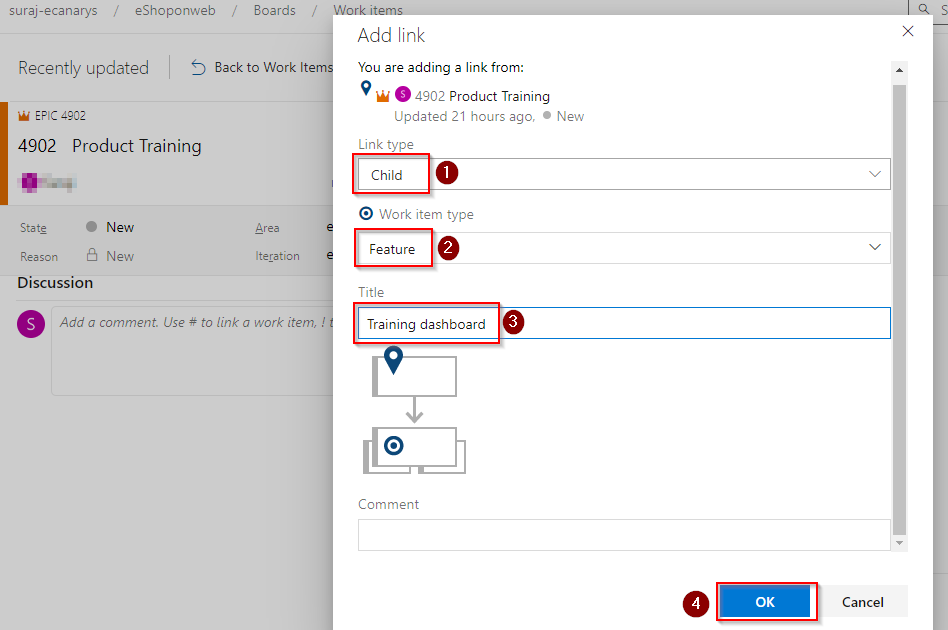
Task: Click the Comment input field
Action: (624, 535)
